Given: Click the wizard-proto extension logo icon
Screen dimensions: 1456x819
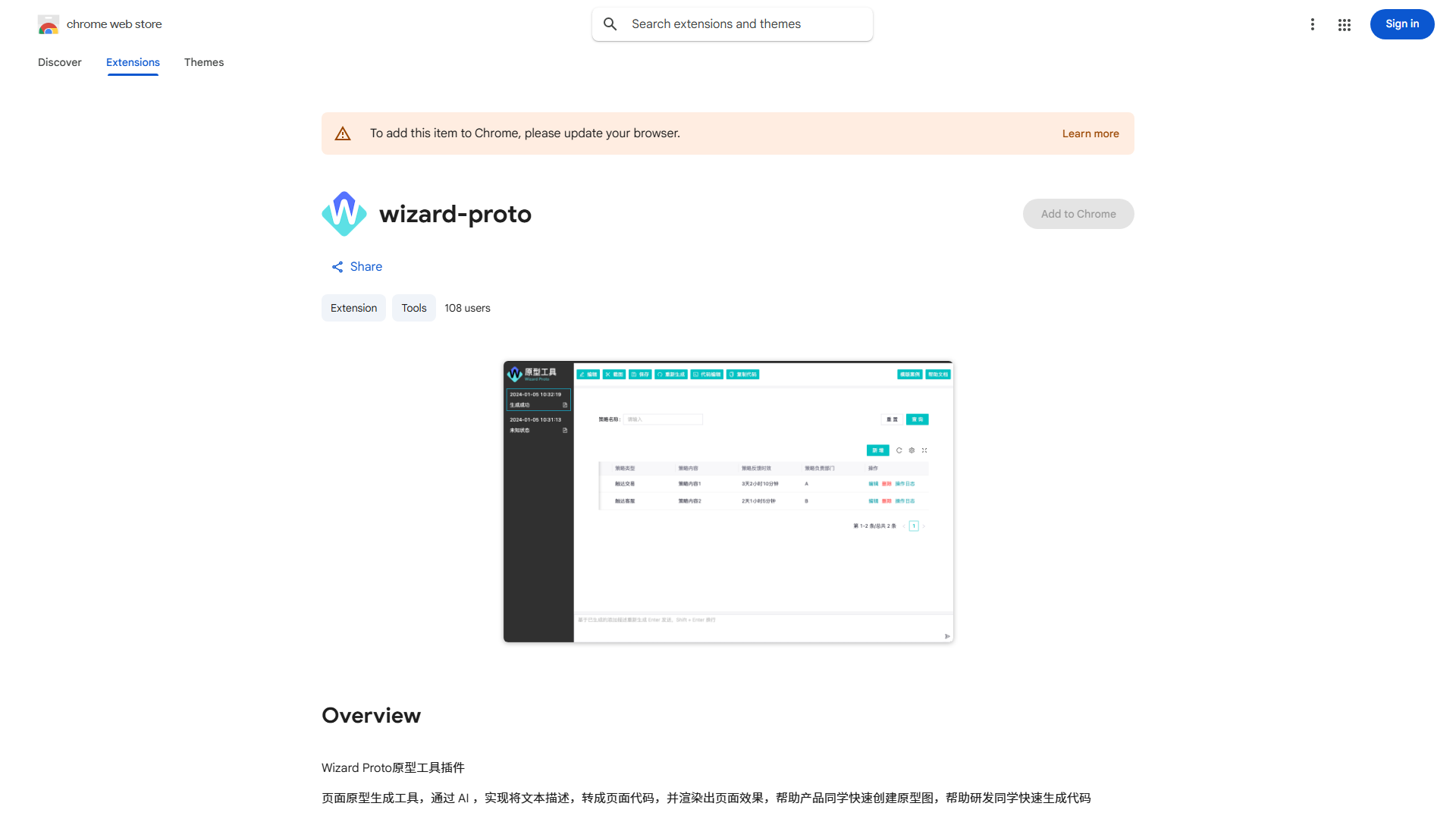Looking at the screenshot, I should [344, 213].
